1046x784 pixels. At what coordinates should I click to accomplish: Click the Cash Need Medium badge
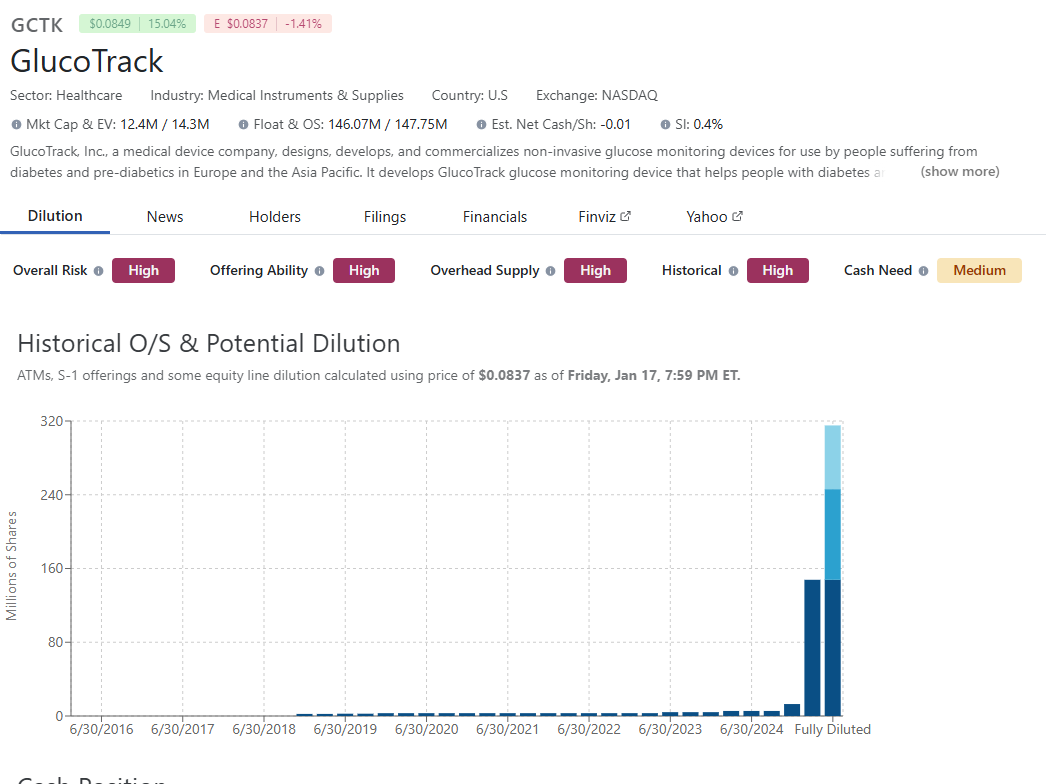979,270
